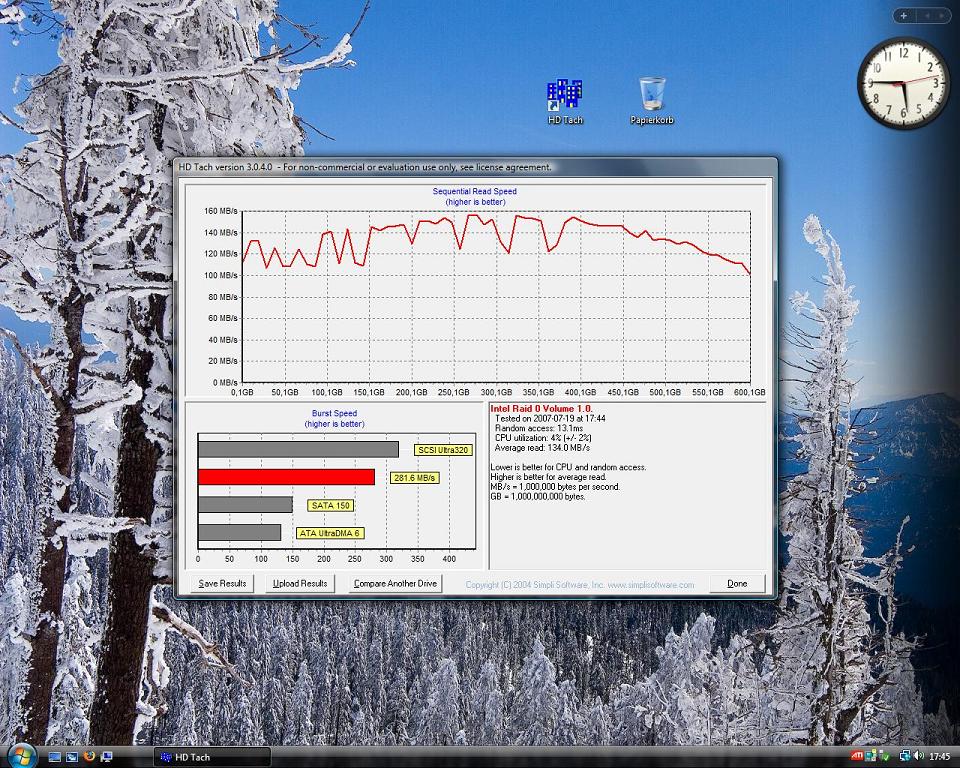Image resolution: width=960 pixels, height=768 pixels.
Task: Click the Tested on 2007-07-19 line
Action: [x=550, y=418]
